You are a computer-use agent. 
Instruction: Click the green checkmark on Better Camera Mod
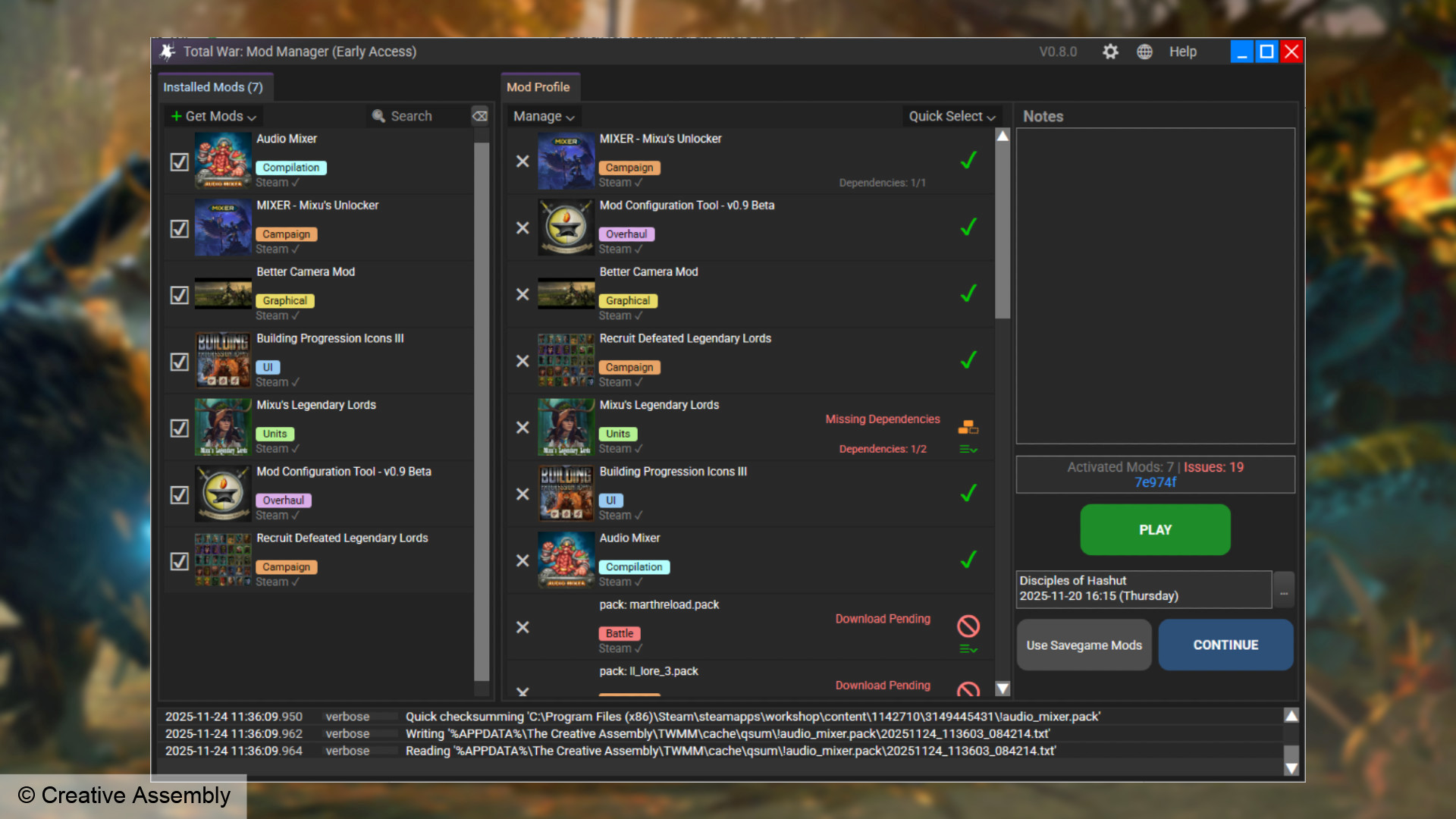click(968, 293)
